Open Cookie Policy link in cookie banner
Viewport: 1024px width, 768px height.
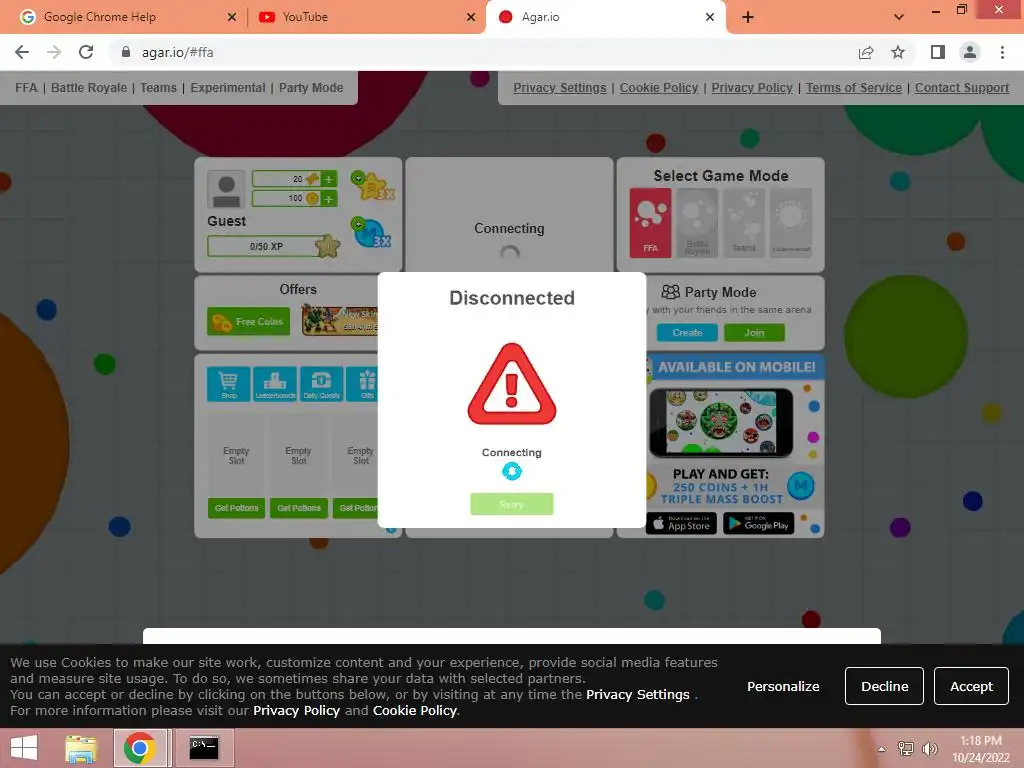[415, 711]
